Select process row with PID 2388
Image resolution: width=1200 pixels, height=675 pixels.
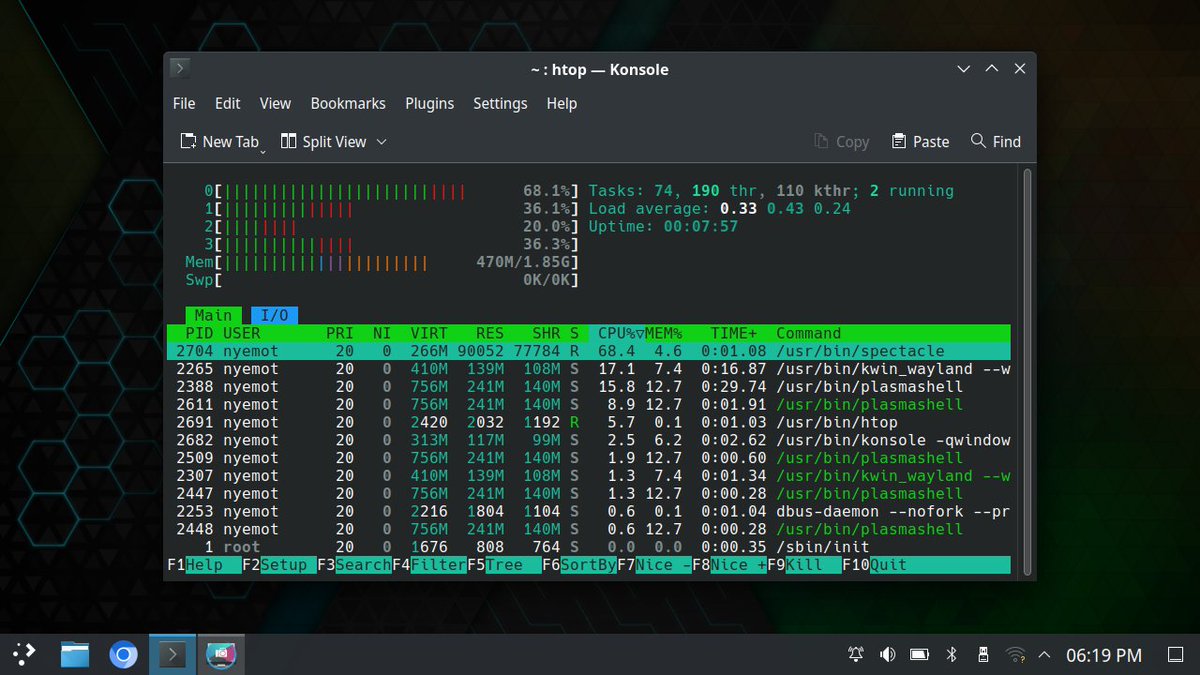pos(588,387)
